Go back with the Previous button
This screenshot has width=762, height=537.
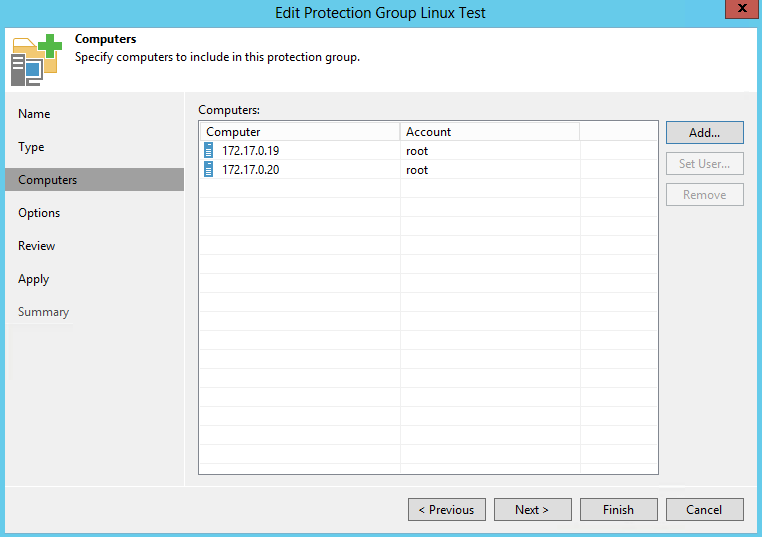pyautogui.click(x=447, y=510)
